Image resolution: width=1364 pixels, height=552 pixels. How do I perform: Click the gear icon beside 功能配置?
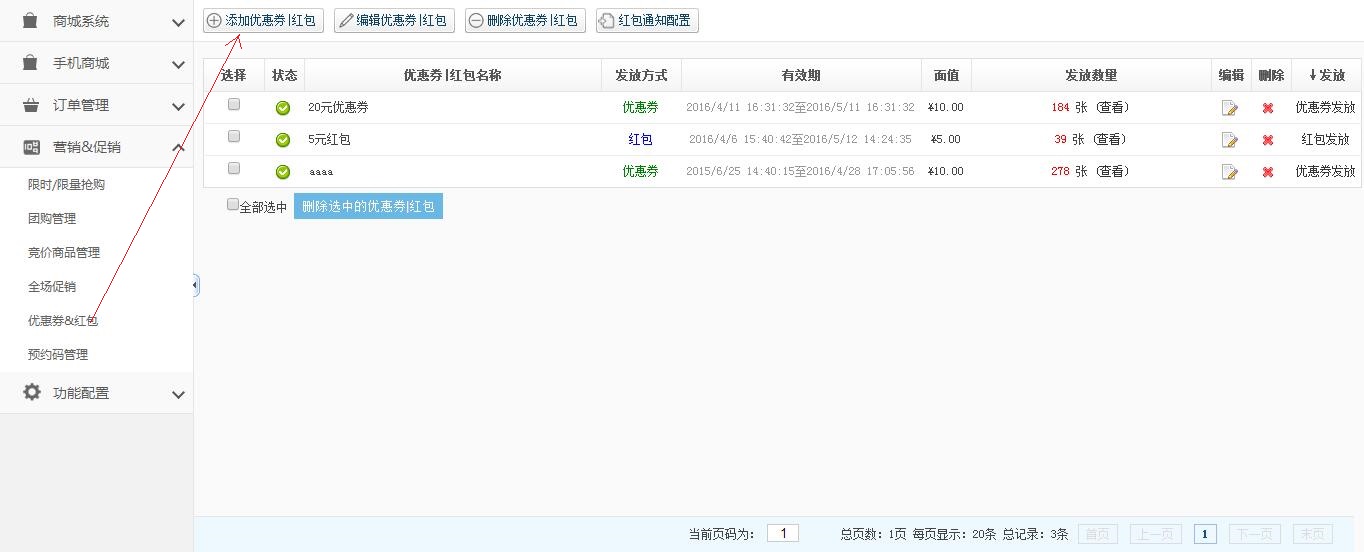[x=32, y=392]
